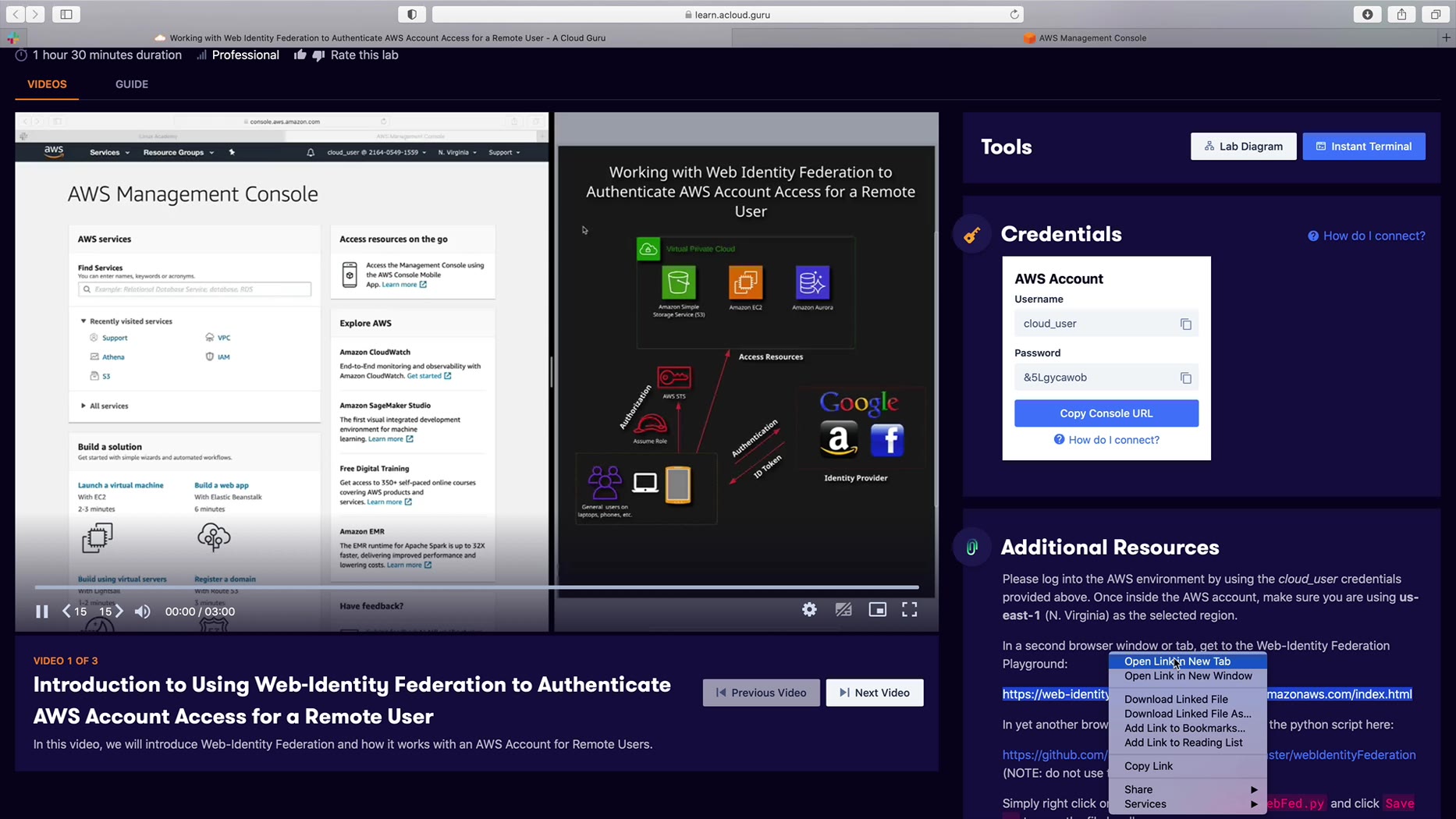Open the video settings gear
The height and width of the screenshot is (819, 1456).
[x=810, y=609]
